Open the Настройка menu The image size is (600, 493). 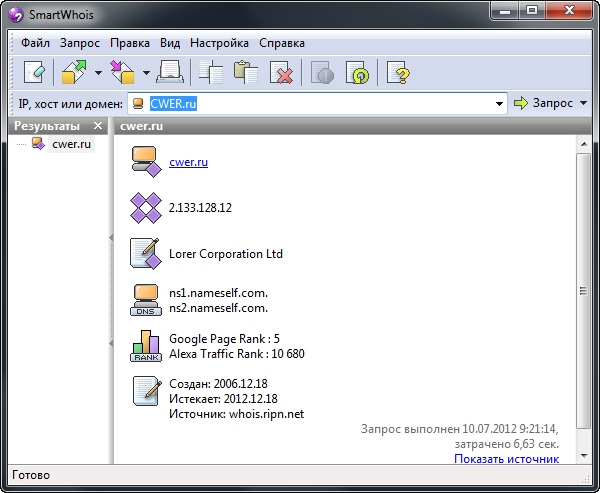pos(219,43)
